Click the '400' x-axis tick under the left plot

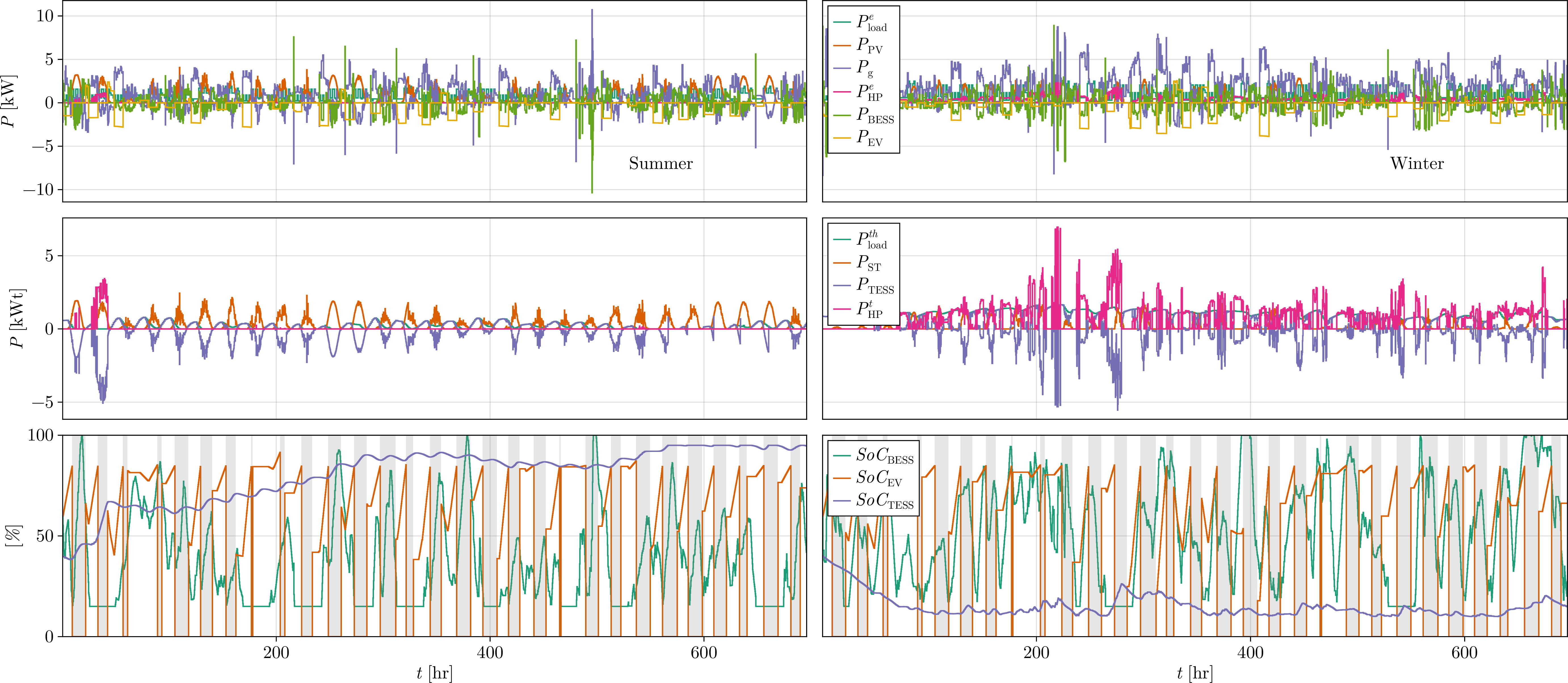point(490,653)
